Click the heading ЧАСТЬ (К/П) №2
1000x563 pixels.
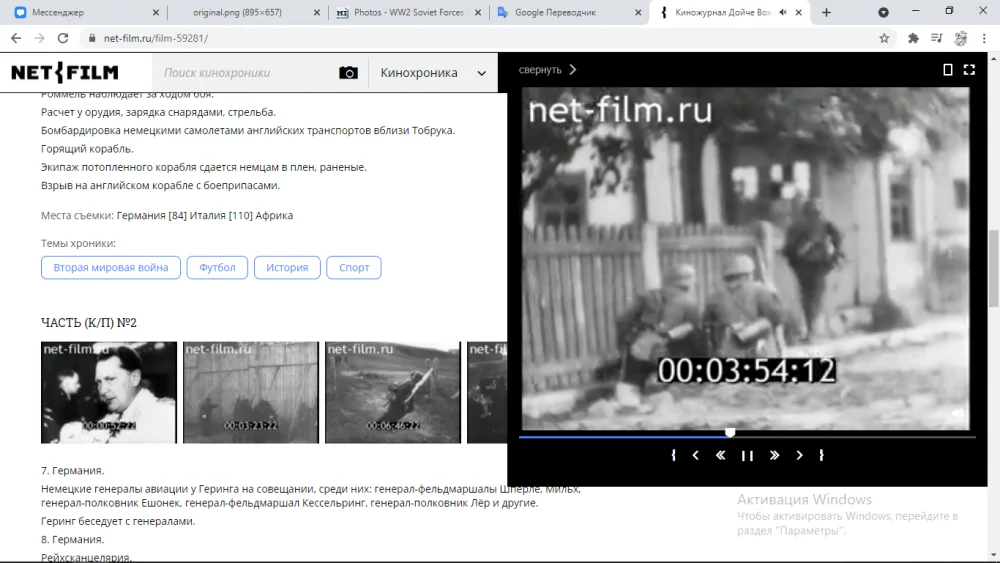pos(89,323)
